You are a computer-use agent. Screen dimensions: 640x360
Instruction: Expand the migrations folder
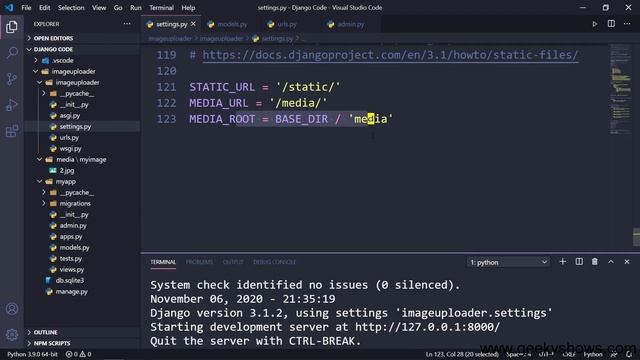coord(75,203)
